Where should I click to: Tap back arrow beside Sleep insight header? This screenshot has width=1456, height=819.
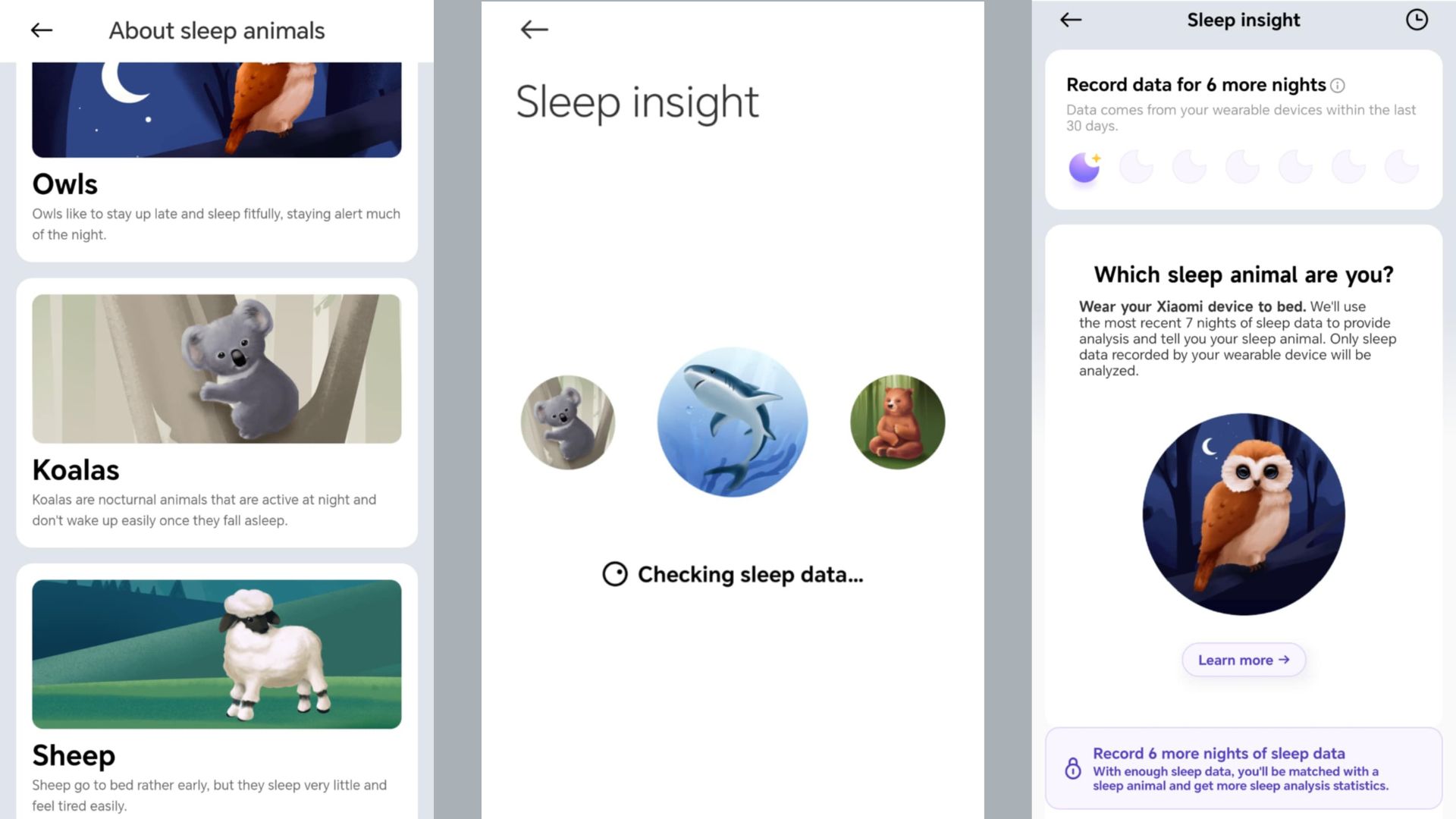(1071, 20)
